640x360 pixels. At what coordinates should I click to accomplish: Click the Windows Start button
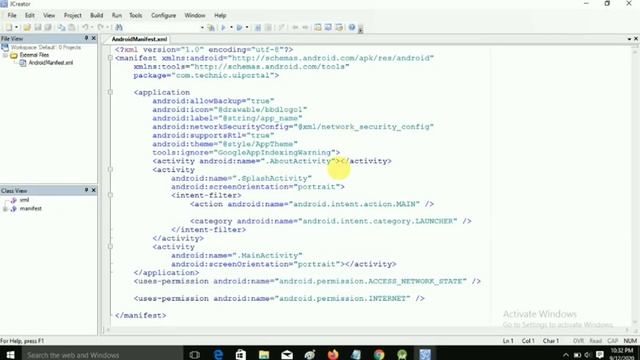tap(10, 354)
